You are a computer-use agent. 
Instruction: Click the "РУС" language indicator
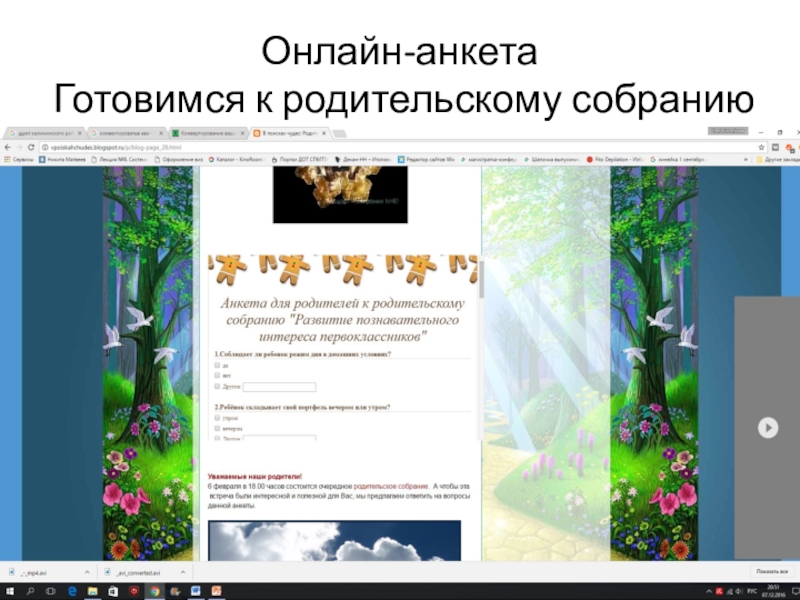(x=752, y=592)
